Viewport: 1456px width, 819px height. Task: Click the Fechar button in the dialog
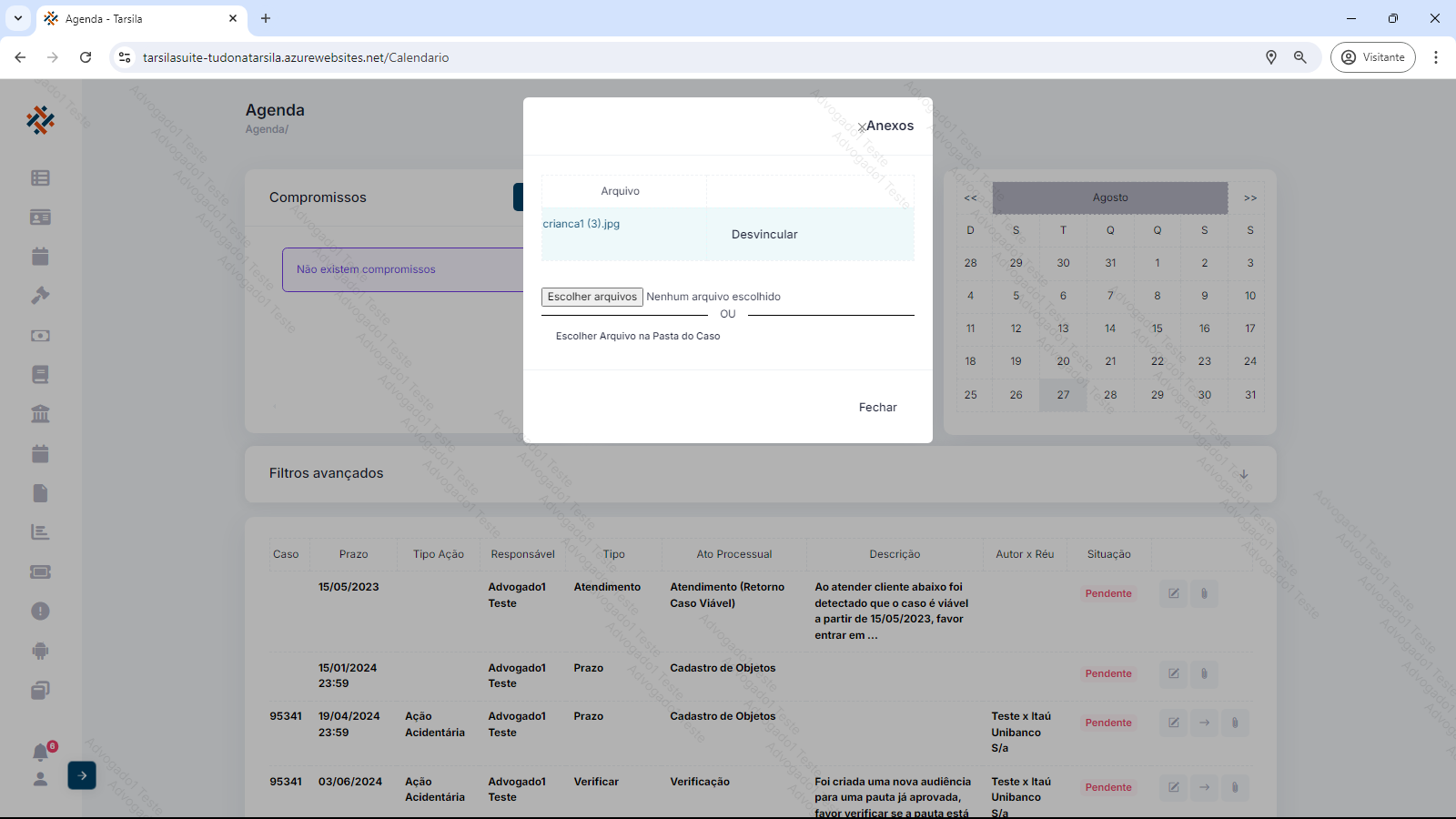(x=877, y=408)
